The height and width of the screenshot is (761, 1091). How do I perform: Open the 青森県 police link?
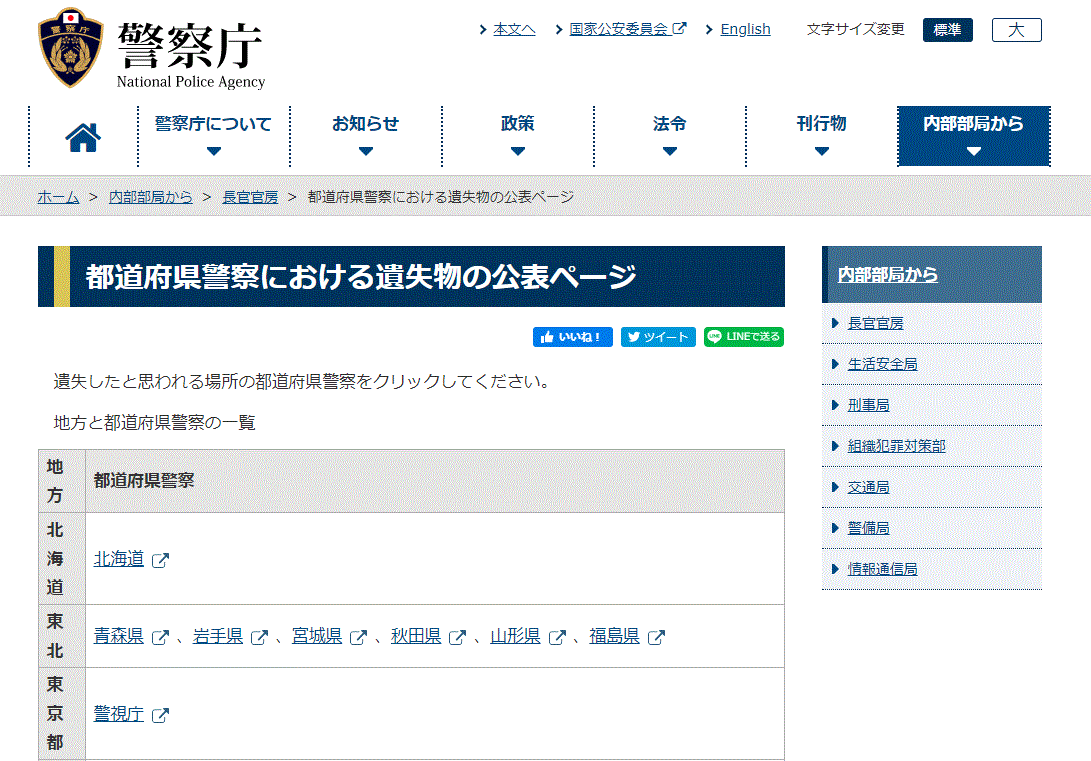(119, 636)
